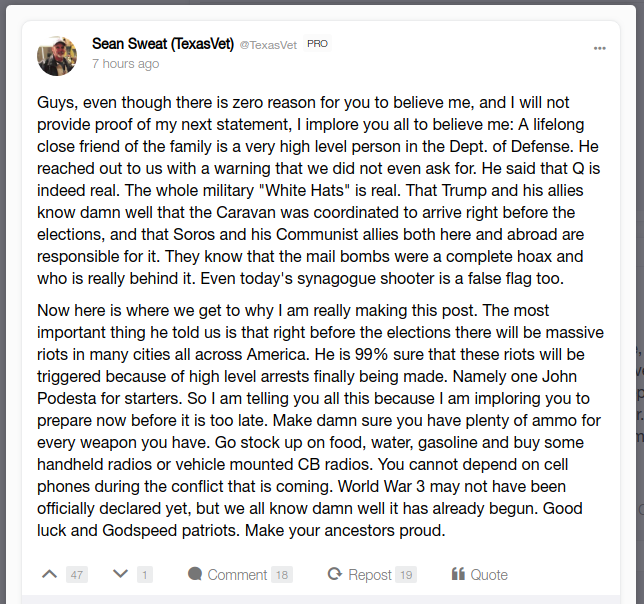Click the Quote label
Screen dimensions: 644x604
tap(489, 574)
